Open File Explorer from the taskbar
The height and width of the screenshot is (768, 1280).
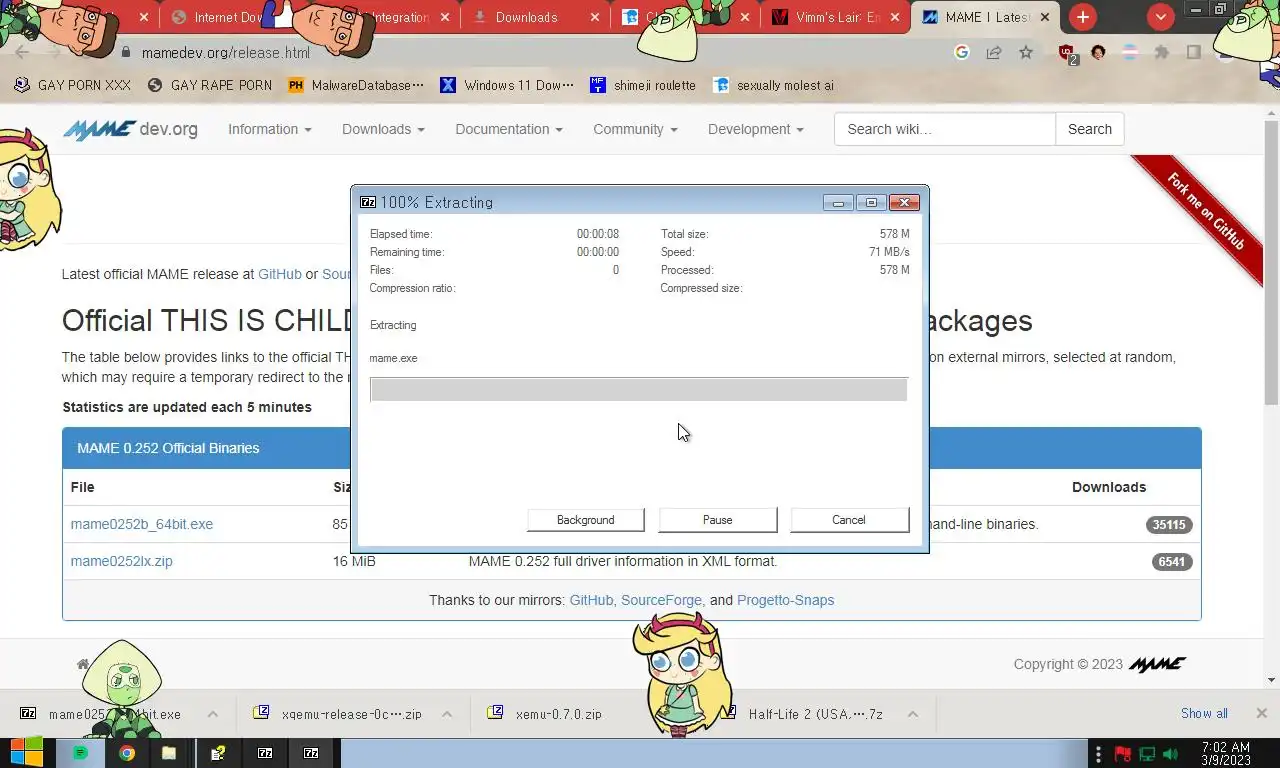click(169, 753)
